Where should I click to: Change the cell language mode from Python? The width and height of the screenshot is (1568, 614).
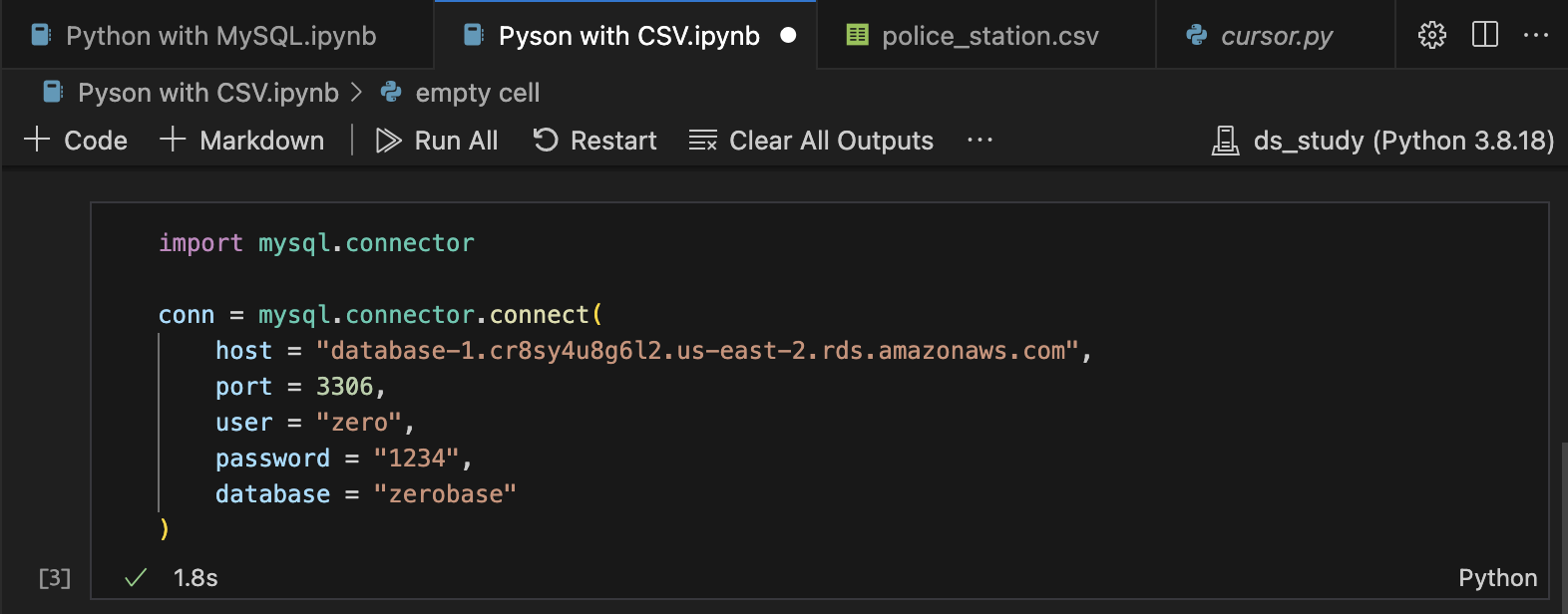[x=1496, y=578]
